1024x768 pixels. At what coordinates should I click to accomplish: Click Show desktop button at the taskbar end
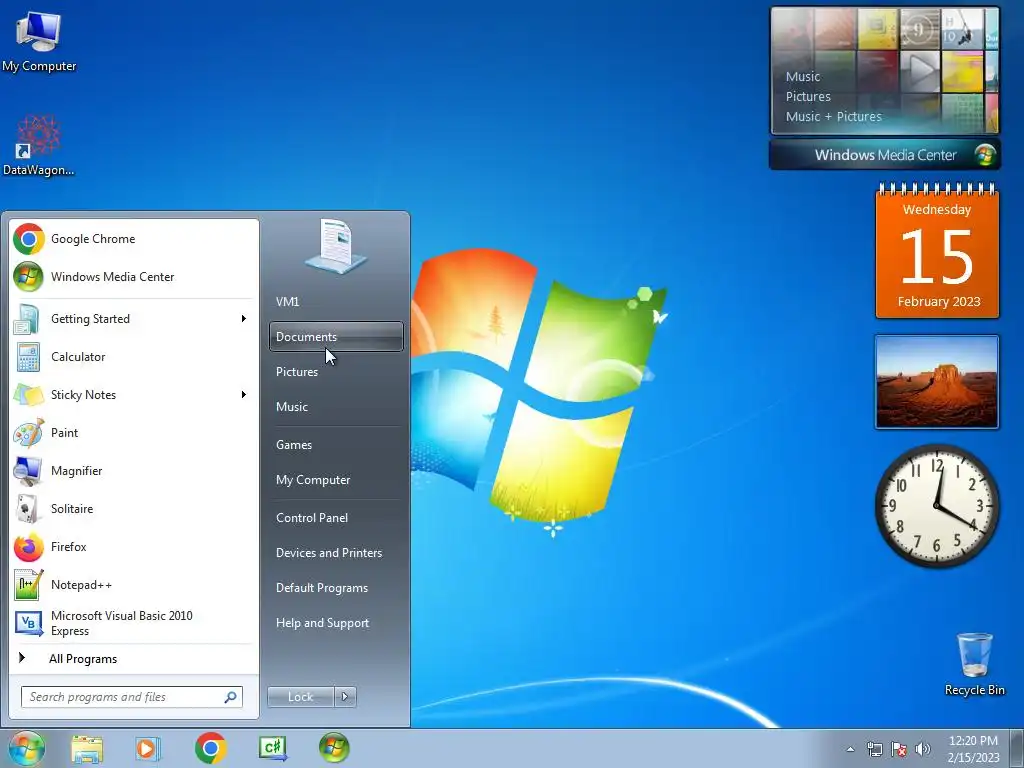coord(1017,748)
